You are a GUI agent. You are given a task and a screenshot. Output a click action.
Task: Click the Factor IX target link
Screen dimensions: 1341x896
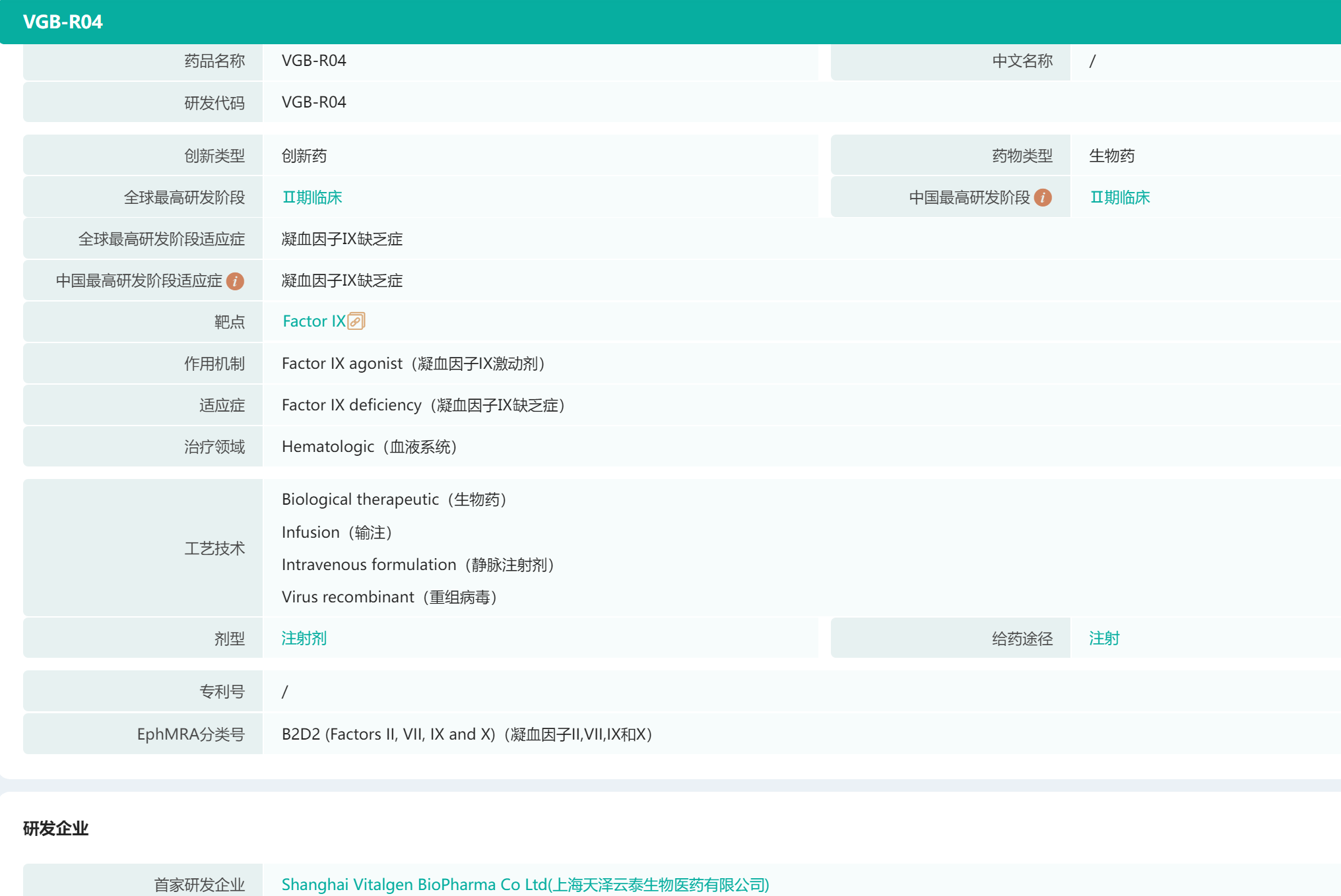(x=313, y=321)
